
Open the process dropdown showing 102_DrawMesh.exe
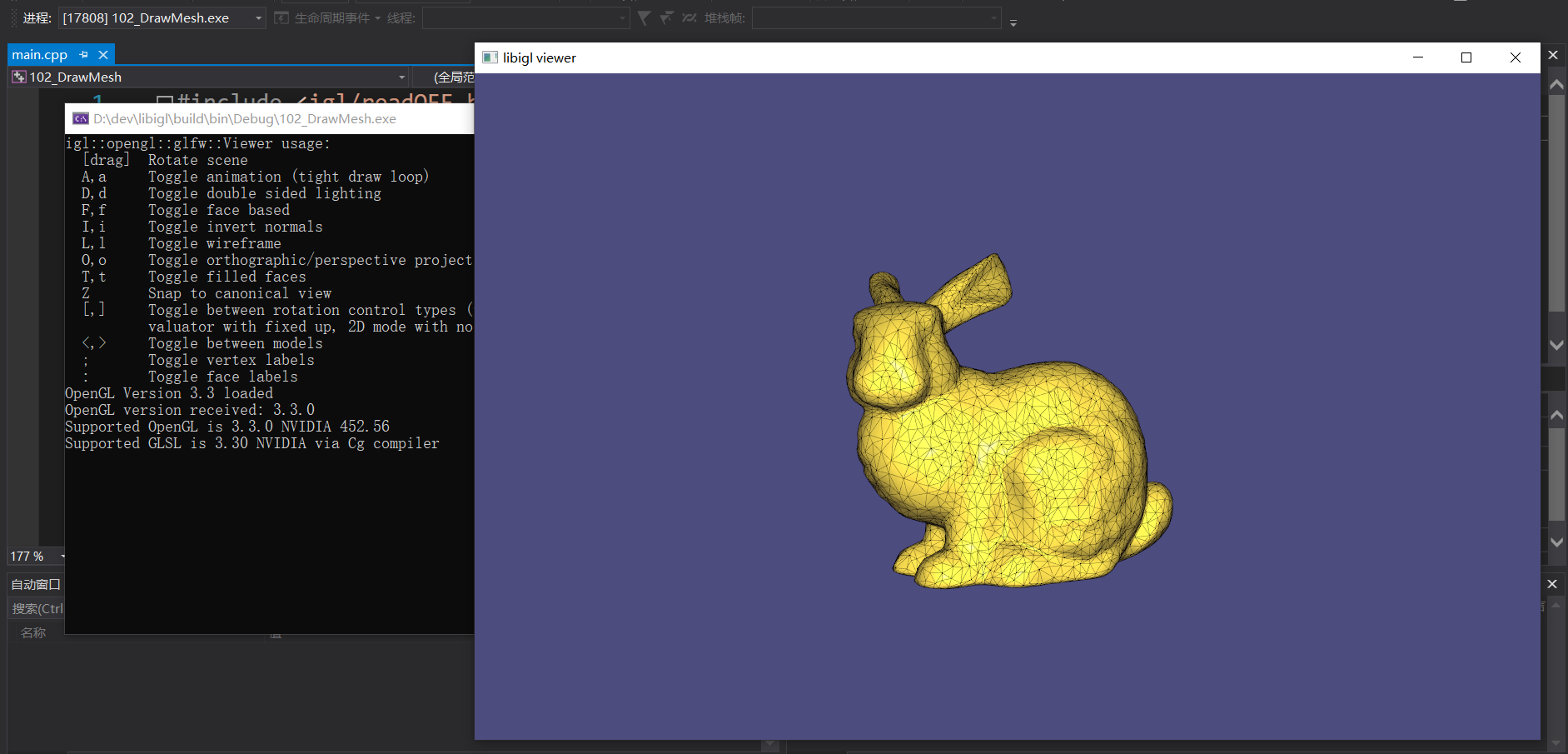(x=162, y=17)
